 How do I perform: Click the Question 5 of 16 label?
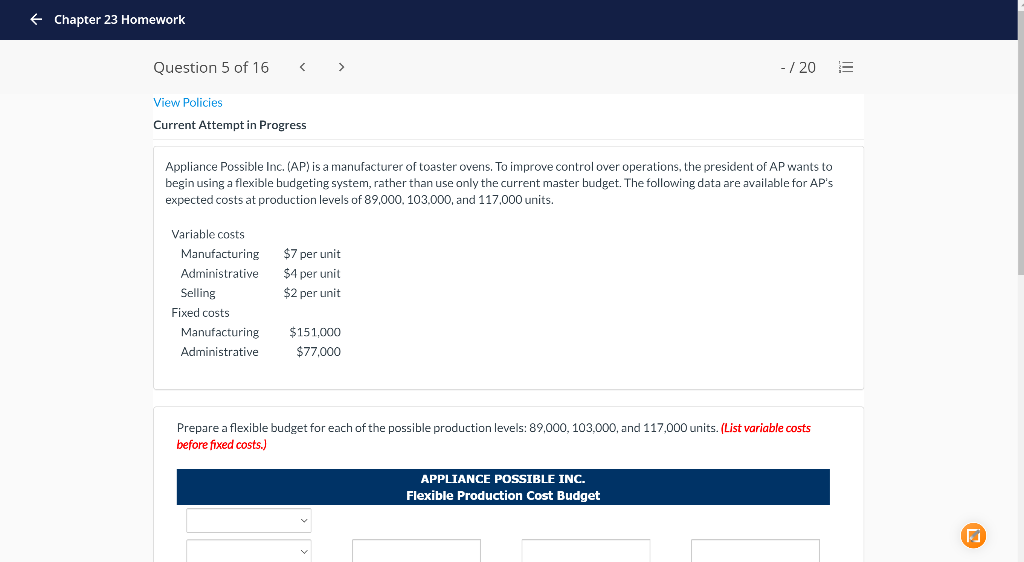(211, 67)
